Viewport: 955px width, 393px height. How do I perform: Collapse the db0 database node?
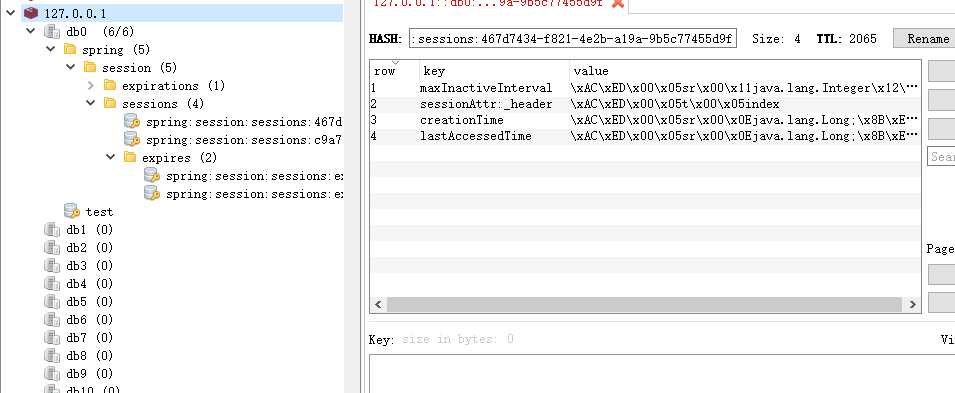(x=31, y=31)
